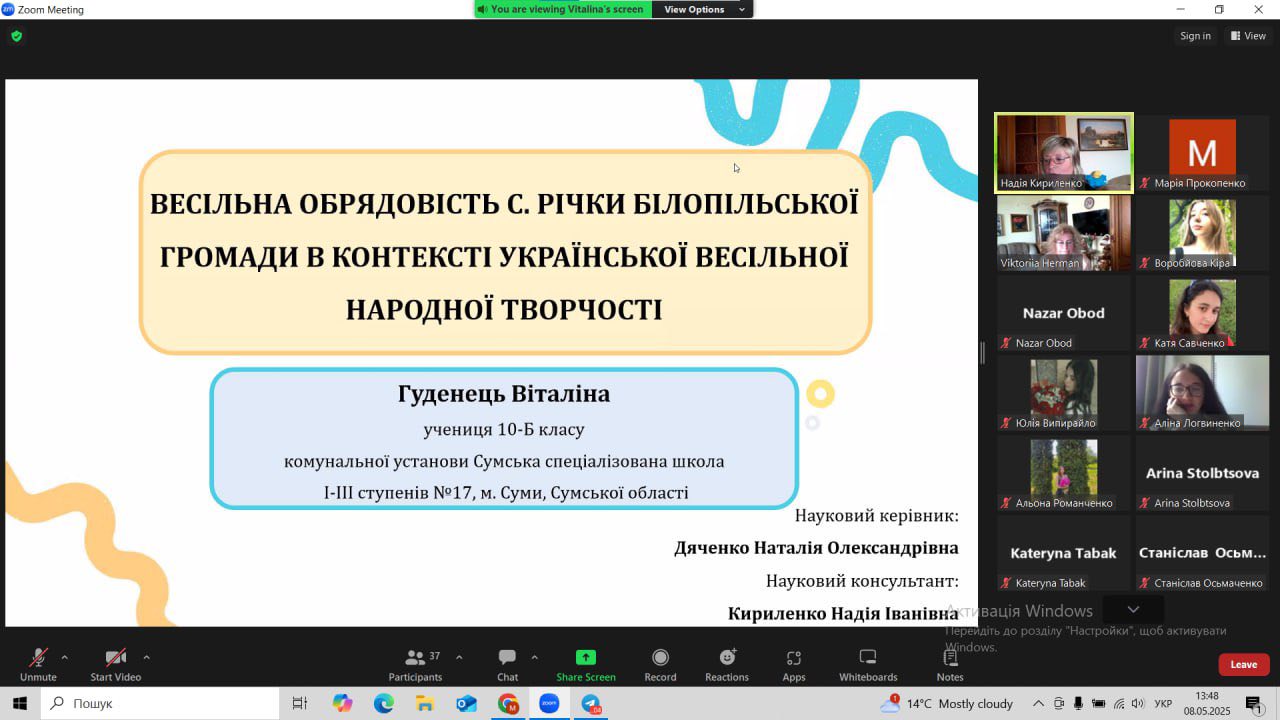Screen dimensions: 1280x720
Task: Select Марія Прокопенко's participant tile
Action: point(1202,152)
